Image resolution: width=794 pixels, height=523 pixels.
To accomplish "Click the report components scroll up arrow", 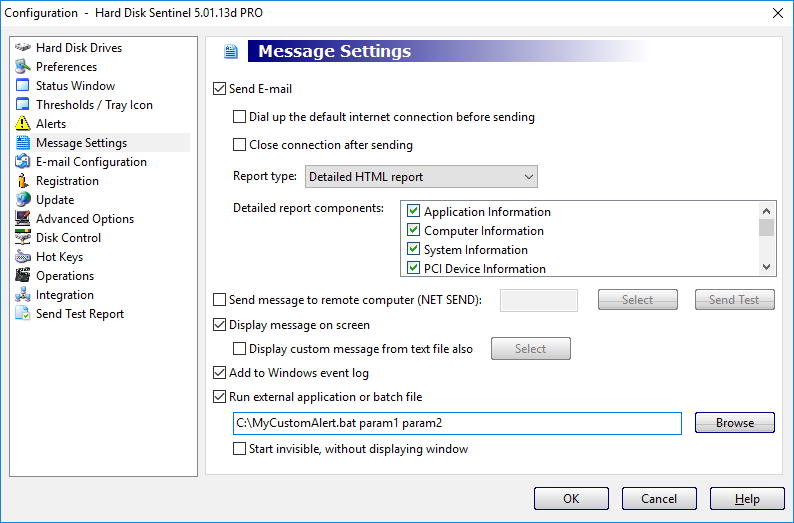I will [x=767, y=211].
